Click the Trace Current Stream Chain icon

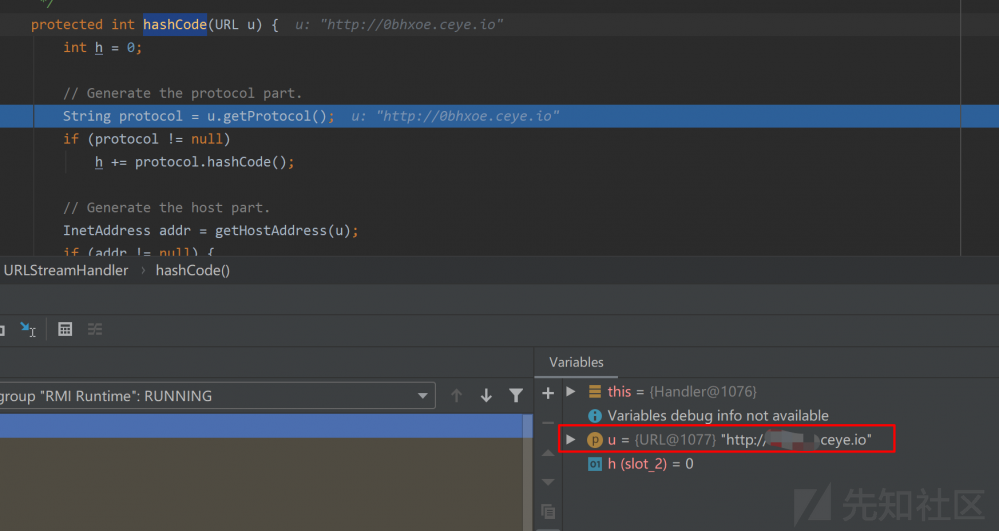point(95,329)
